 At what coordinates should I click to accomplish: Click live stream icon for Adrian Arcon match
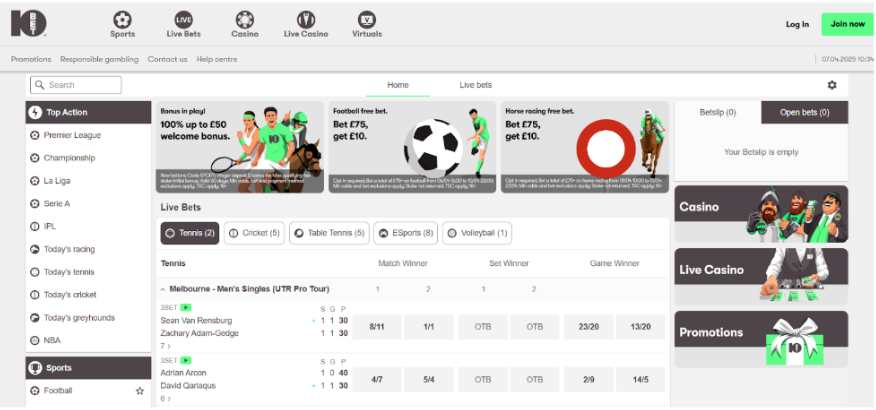point(186,360)
